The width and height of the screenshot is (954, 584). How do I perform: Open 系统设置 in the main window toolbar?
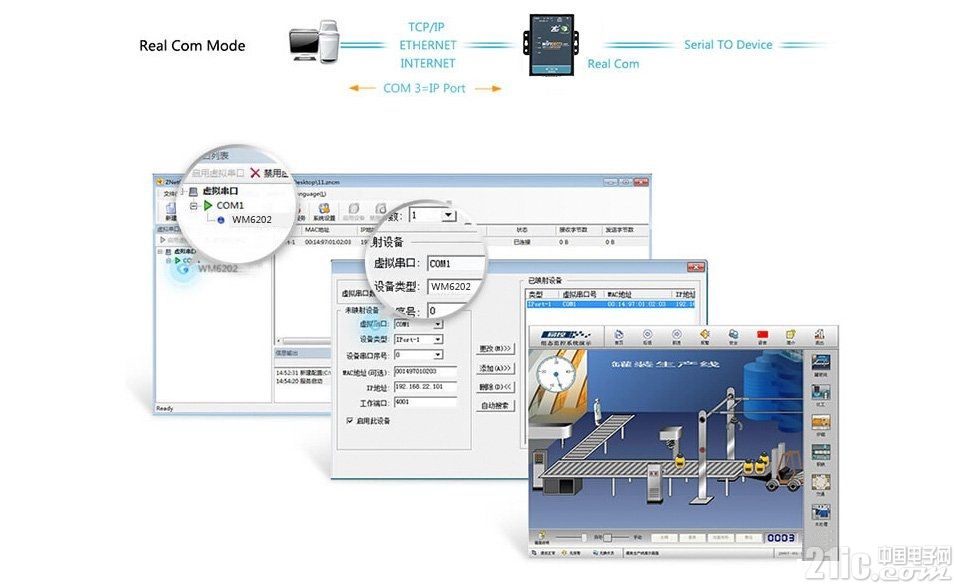point(324,211)
